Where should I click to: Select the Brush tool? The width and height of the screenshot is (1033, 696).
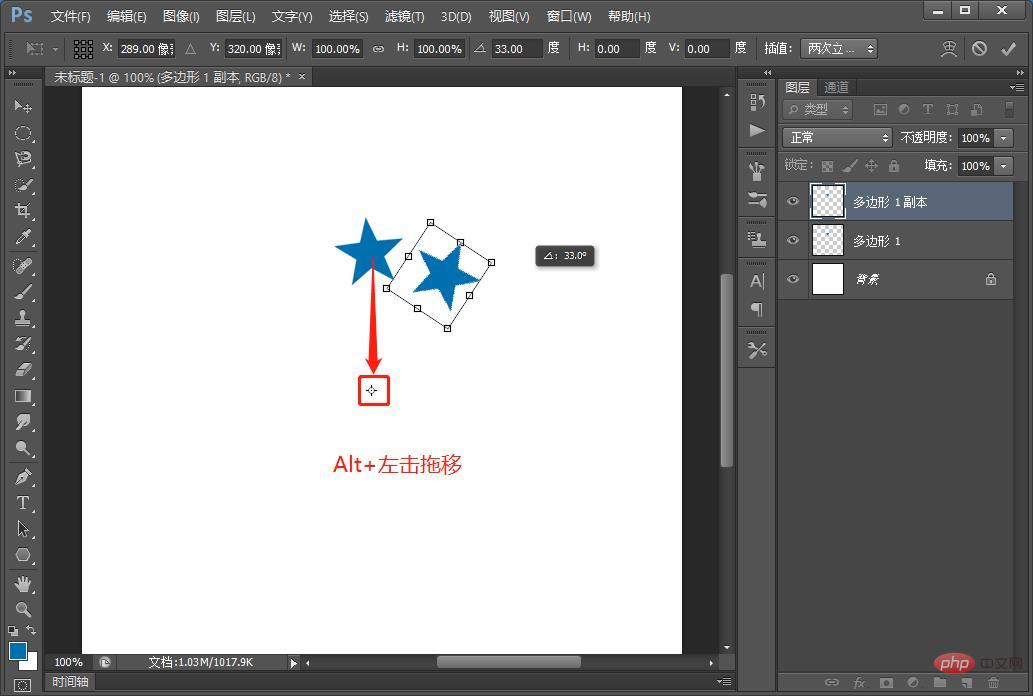coord(23,292)
